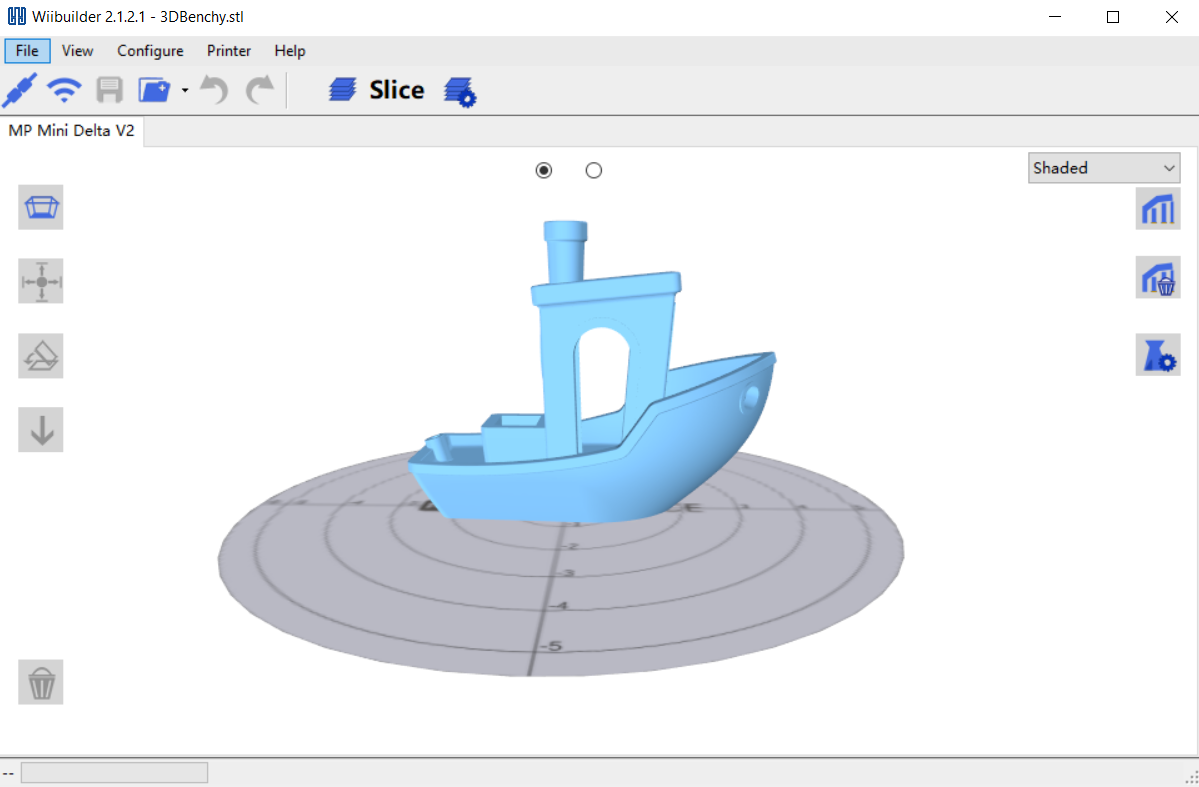Viewport: 1199px width, 787px height.
Task: Click the progress bar in status bar
Action: tap(114, 772)
